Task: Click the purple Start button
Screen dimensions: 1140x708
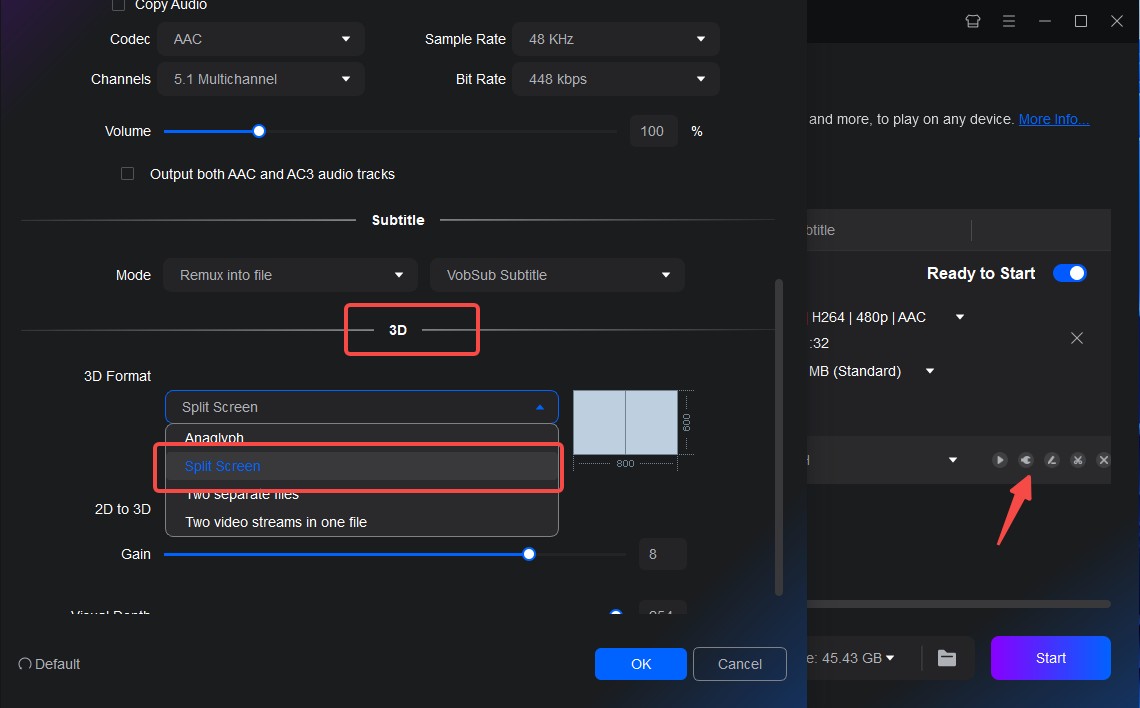Action: tap(1051, 658)
